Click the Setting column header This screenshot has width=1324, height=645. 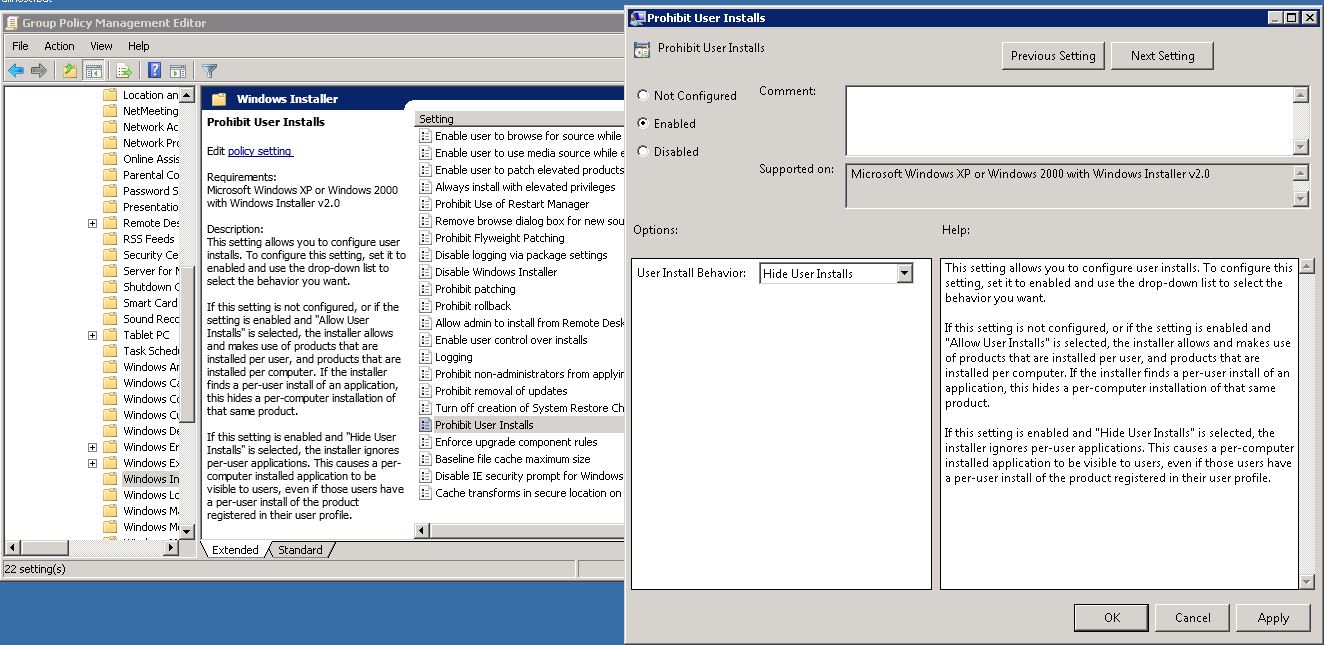coord(520,119)
